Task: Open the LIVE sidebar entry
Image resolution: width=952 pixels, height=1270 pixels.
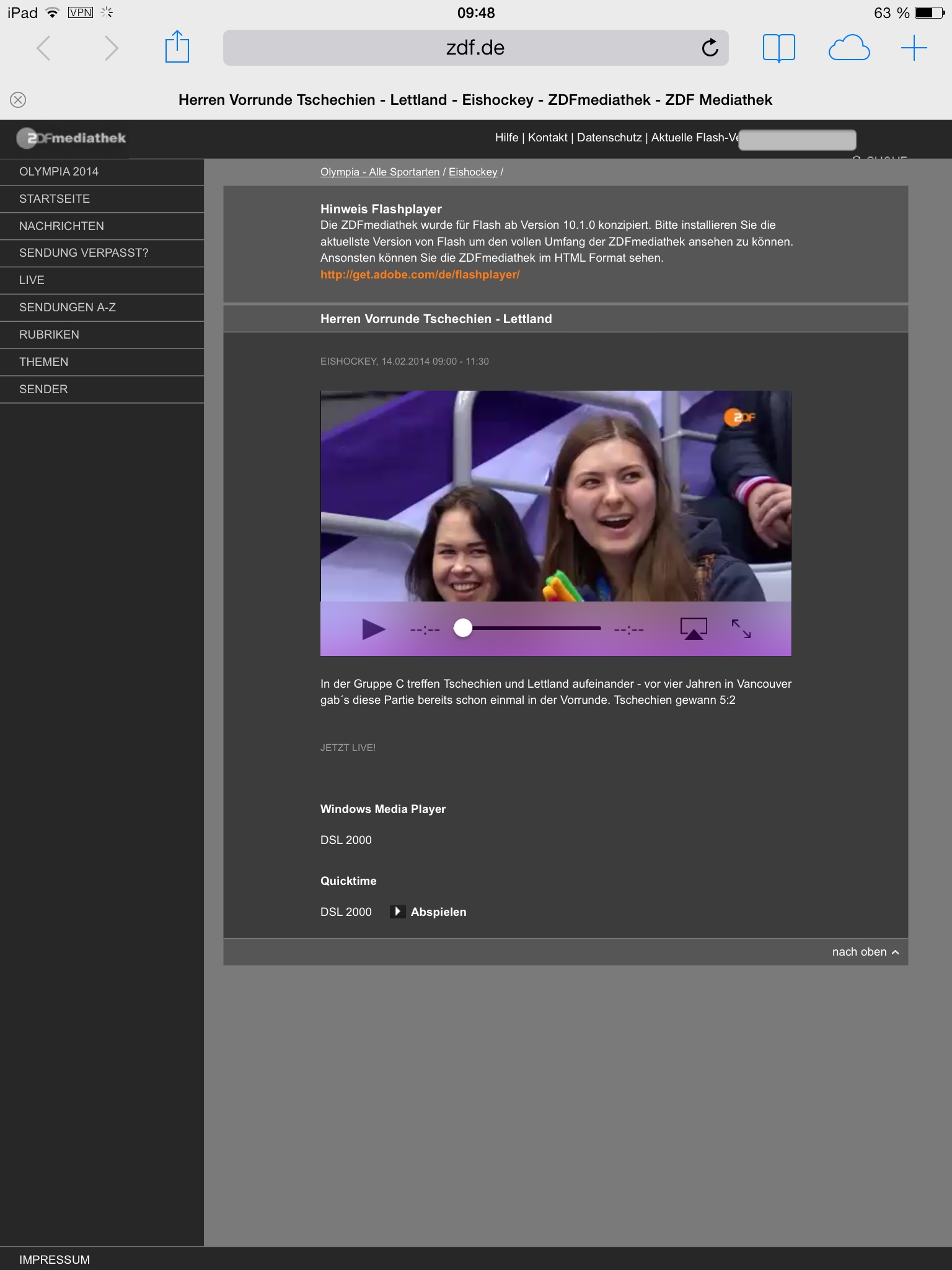Action: 102,280
